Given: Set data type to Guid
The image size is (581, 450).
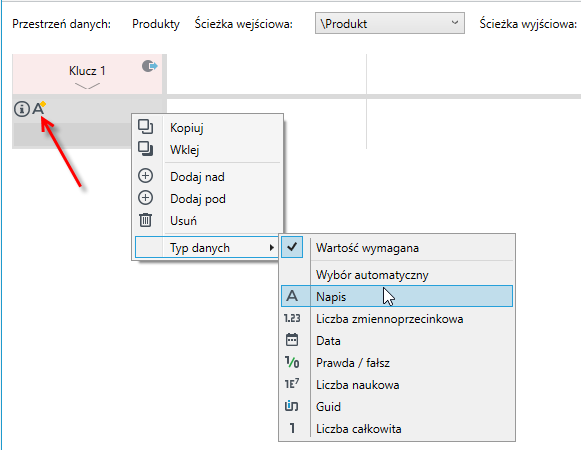Looking at the screenshot, I should click(x=397, y=406).
